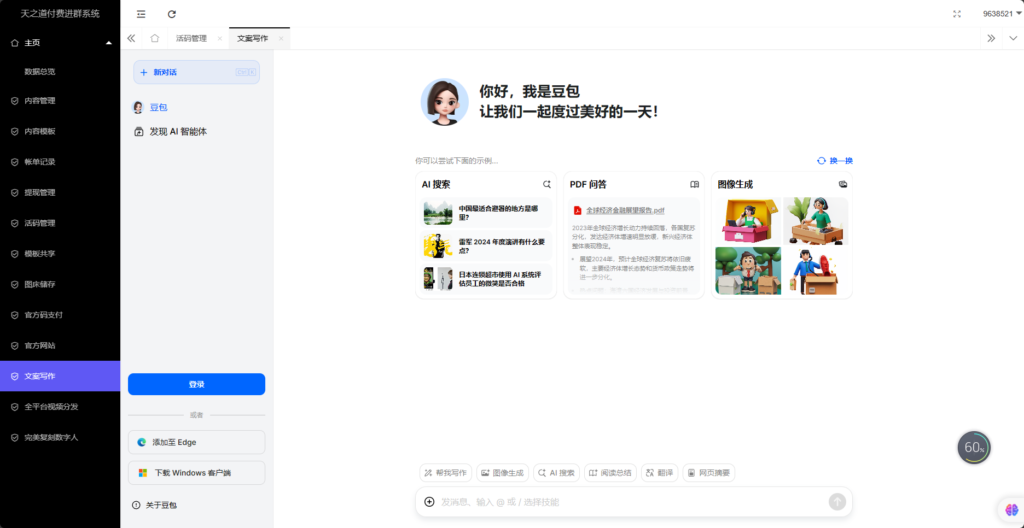Close the 活码管理 tab

pos(219,39)
